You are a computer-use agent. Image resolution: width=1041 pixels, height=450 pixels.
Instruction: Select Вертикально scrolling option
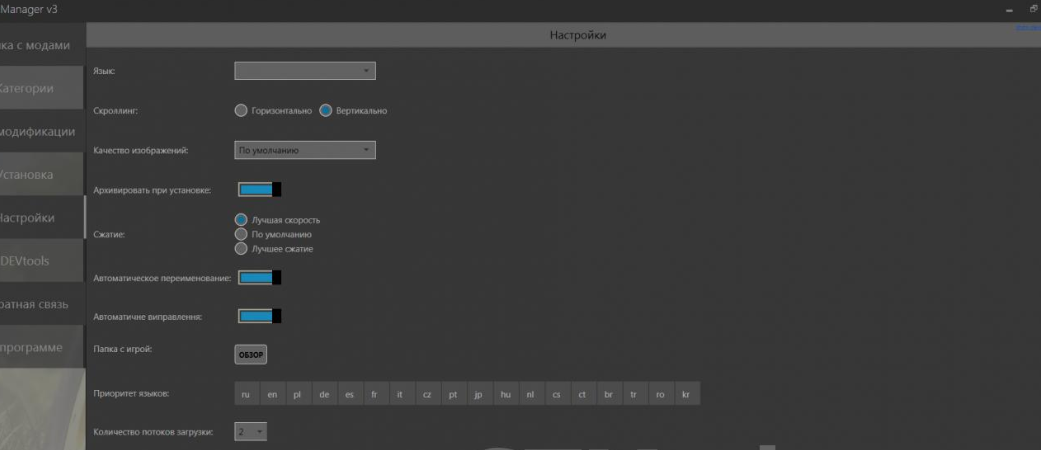click(325, 111)
